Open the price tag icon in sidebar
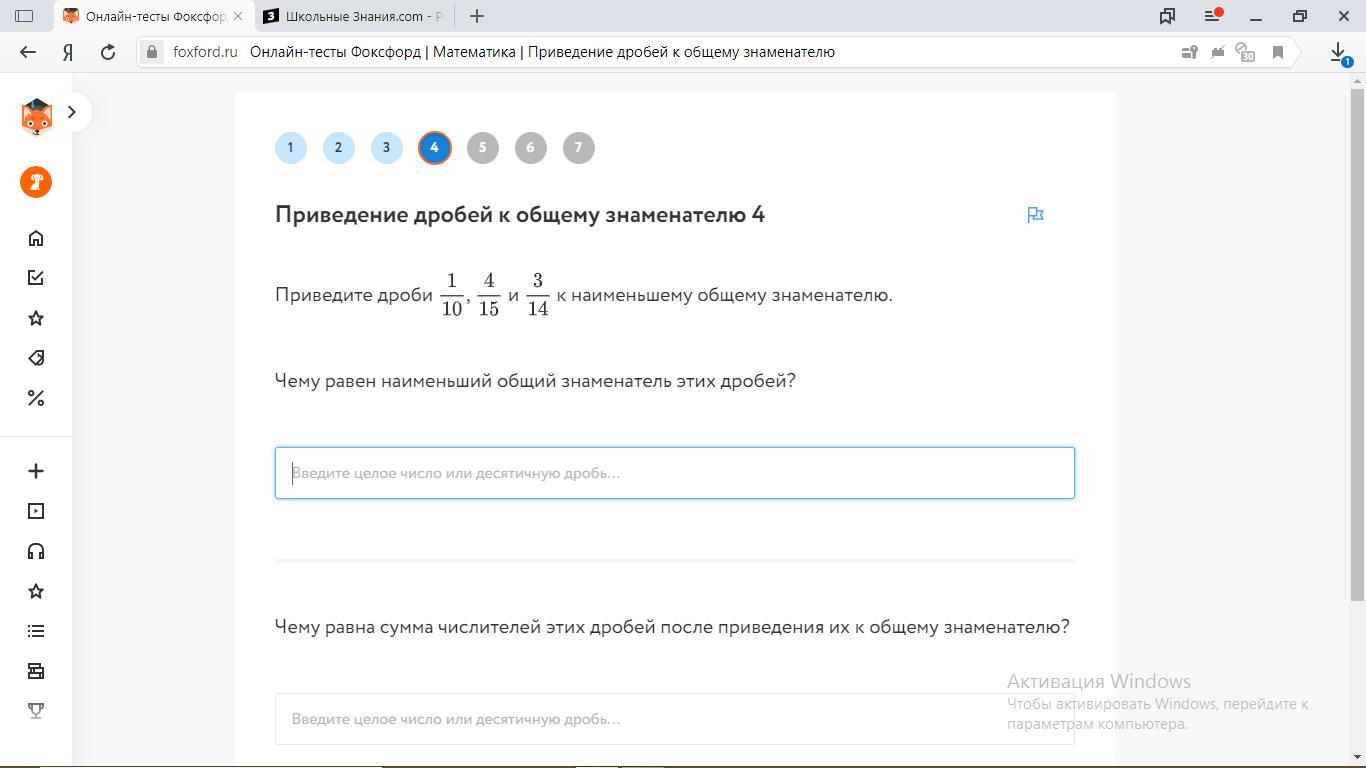 pyautogui.click(x=36, y=358)
